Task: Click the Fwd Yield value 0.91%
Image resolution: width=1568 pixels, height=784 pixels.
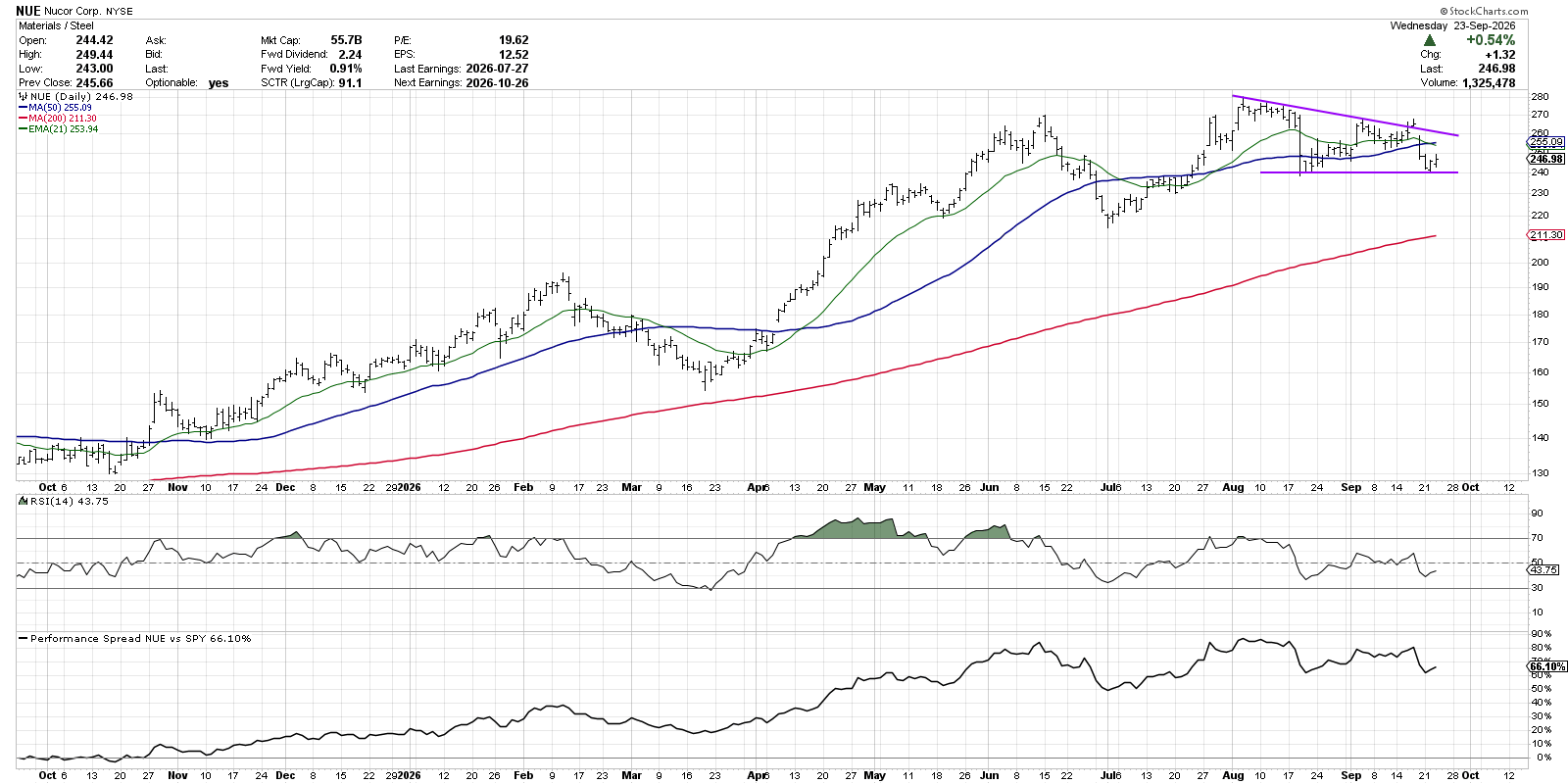Action: (346, 69)
